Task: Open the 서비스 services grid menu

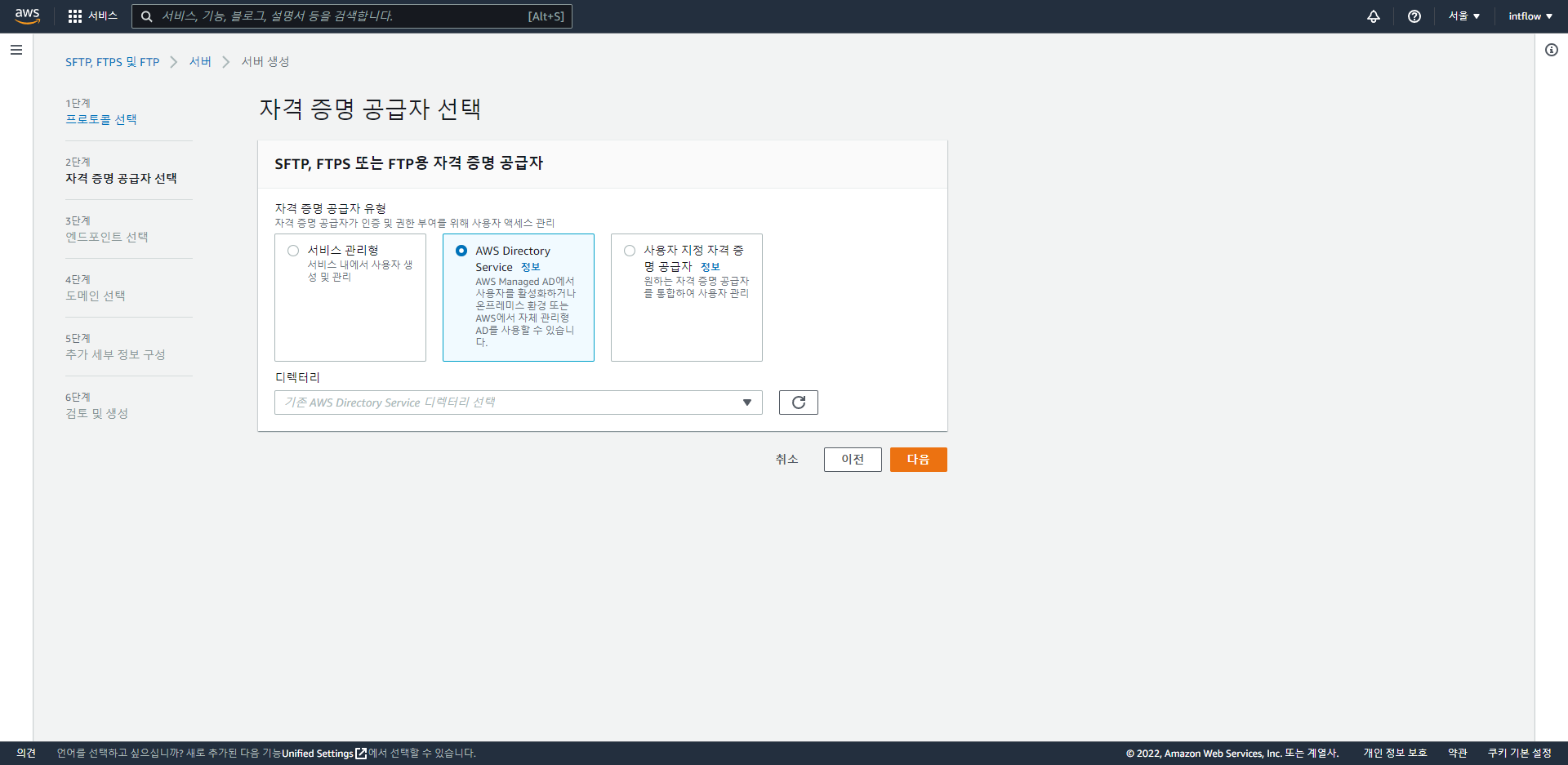Action: [x=93, y=16]
